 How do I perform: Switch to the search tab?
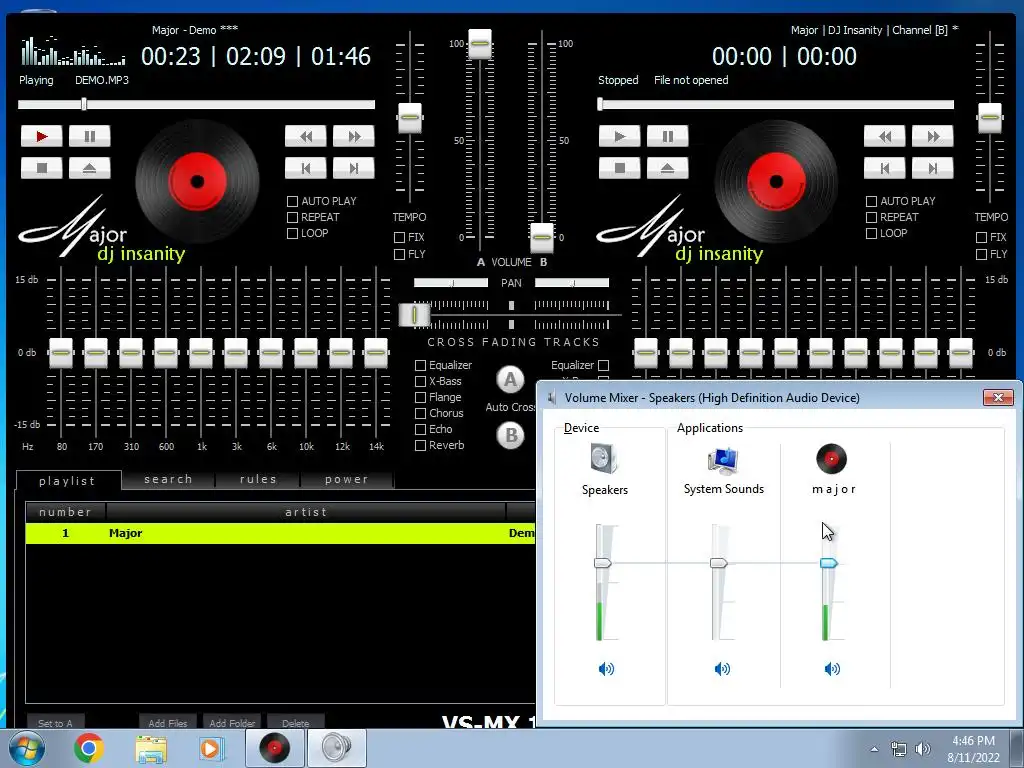168,479
